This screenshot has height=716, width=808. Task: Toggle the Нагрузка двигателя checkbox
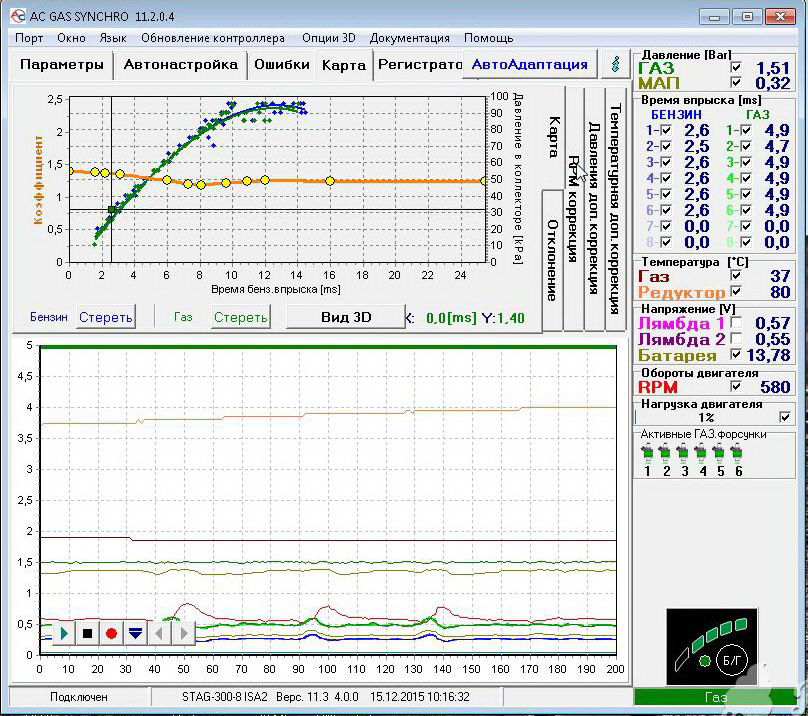[785, 417]
